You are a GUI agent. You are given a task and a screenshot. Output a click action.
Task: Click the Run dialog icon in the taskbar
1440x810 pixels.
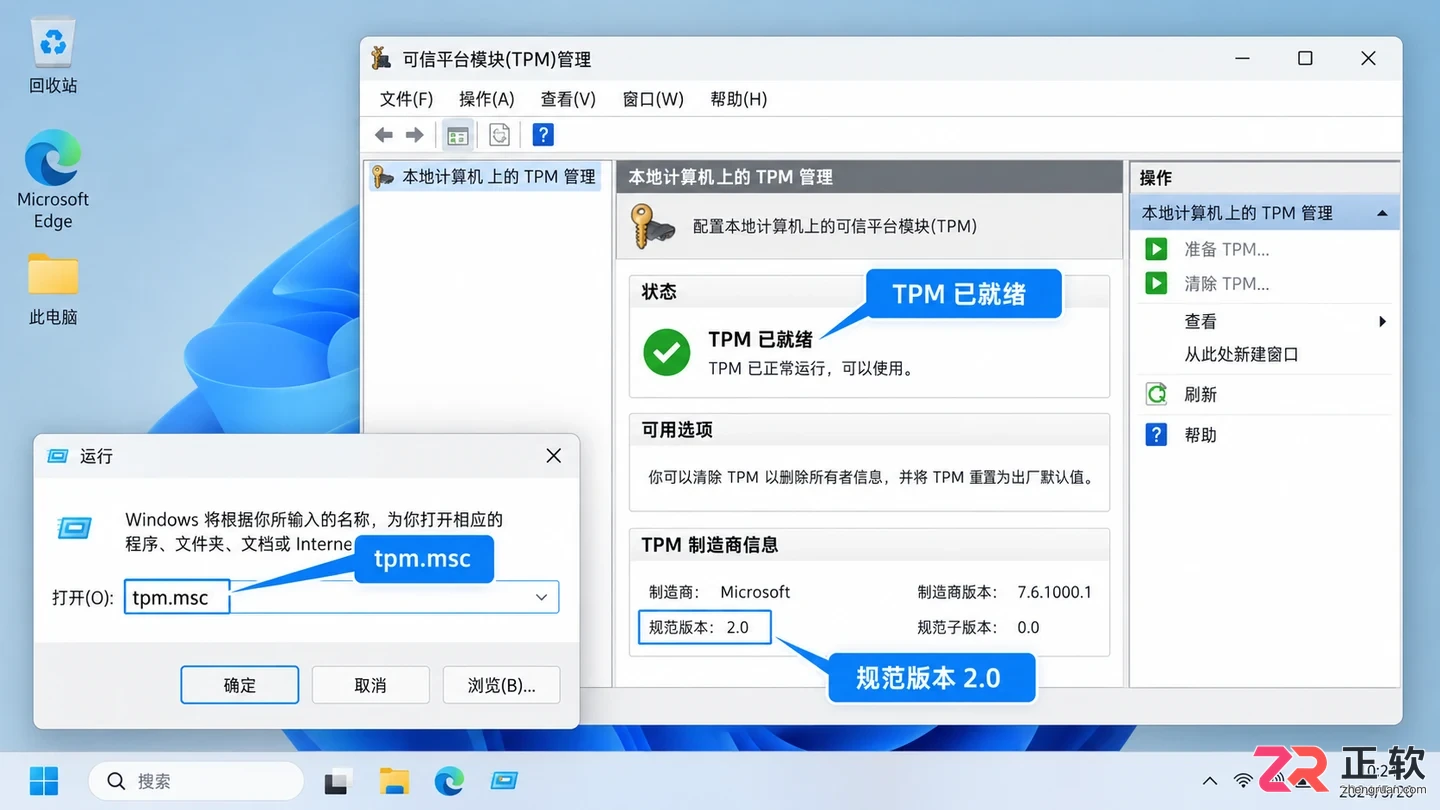click(x=504, y=781)
